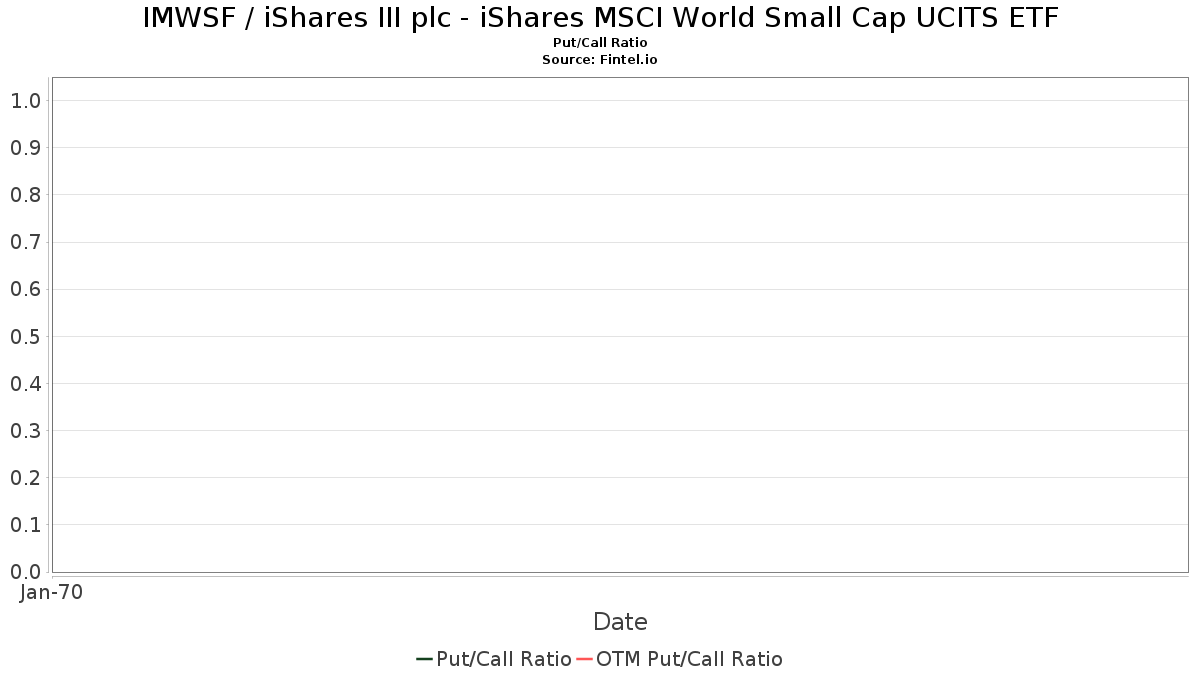Viewport: 1200px width, 675px height.
Task: Click the 0.3 y-axis tick label
Action: click(26, 431)
